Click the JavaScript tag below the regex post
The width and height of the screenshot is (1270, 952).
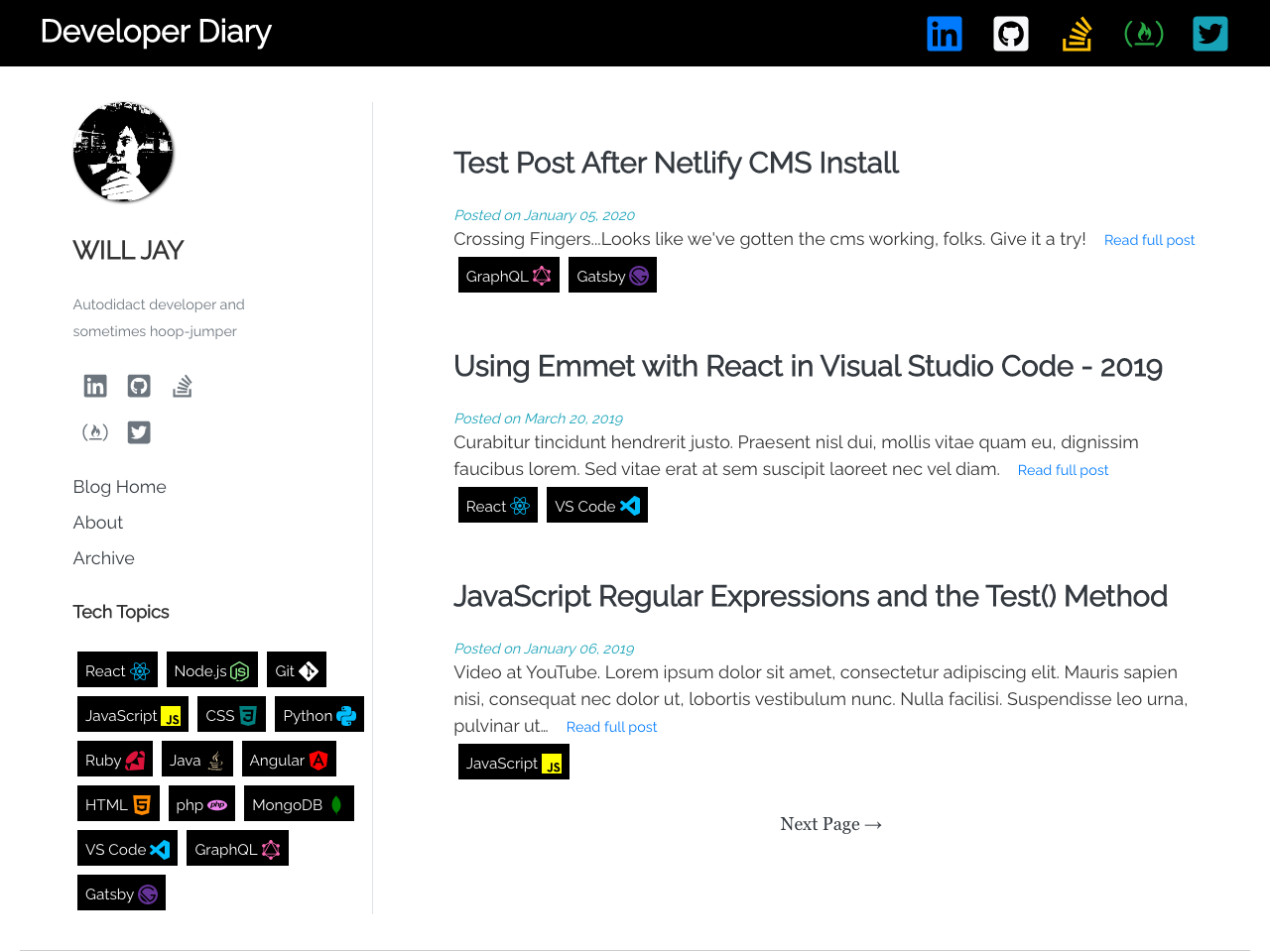(x=513, y=762)
